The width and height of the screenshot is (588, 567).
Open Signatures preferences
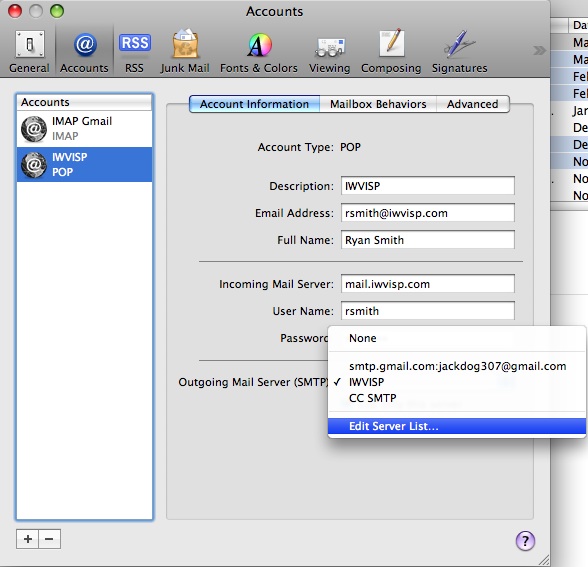point(459,52)
